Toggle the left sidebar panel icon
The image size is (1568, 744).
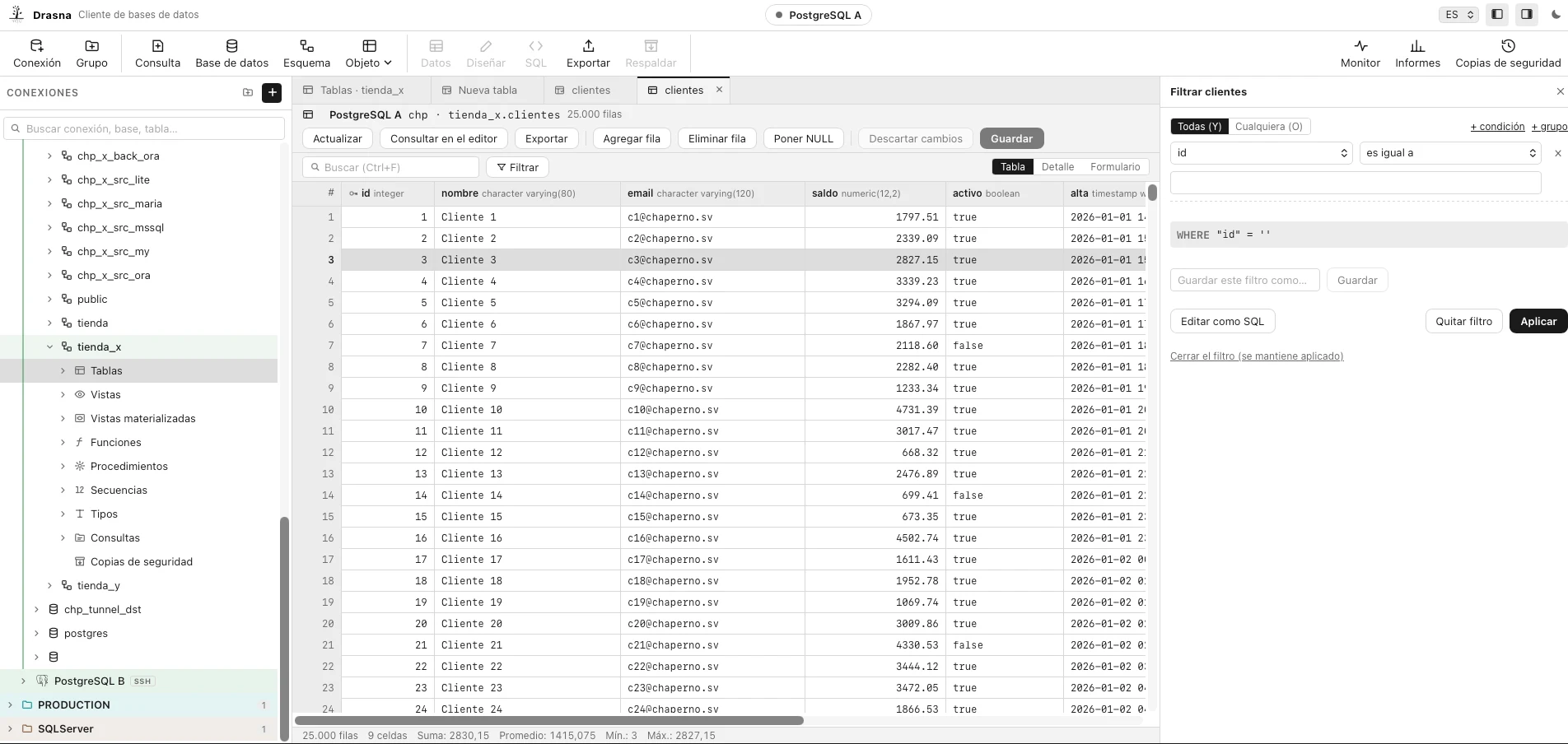1497,15
